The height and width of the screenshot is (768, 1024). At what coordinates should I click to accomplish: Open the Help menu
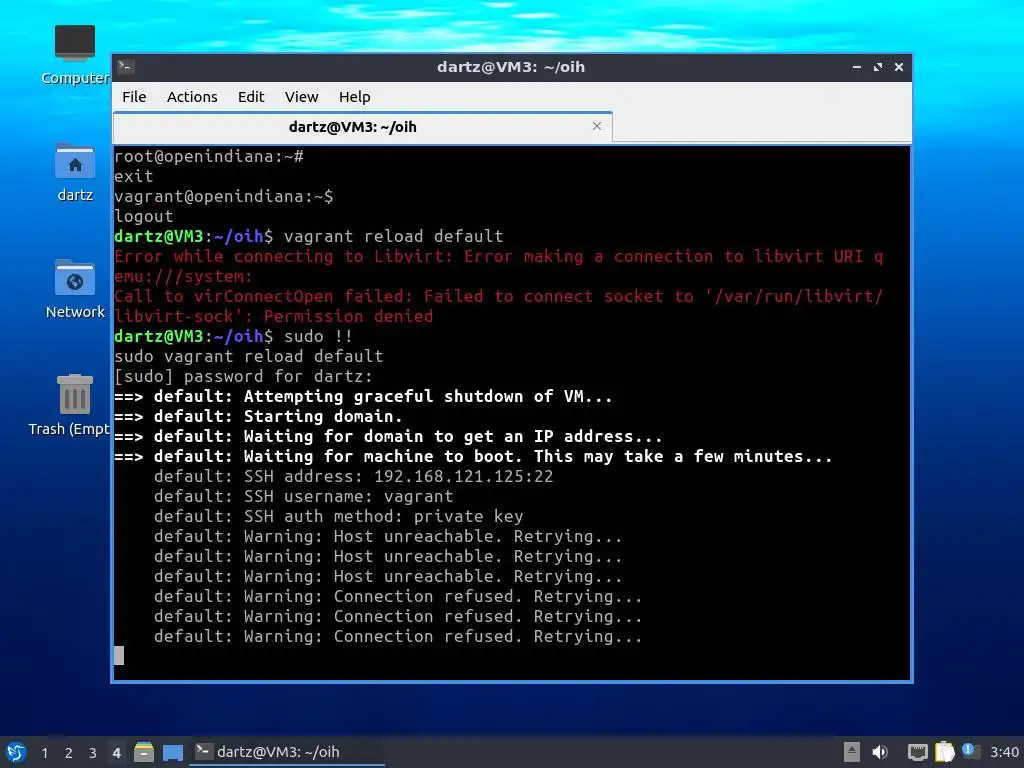click(355, 97)
